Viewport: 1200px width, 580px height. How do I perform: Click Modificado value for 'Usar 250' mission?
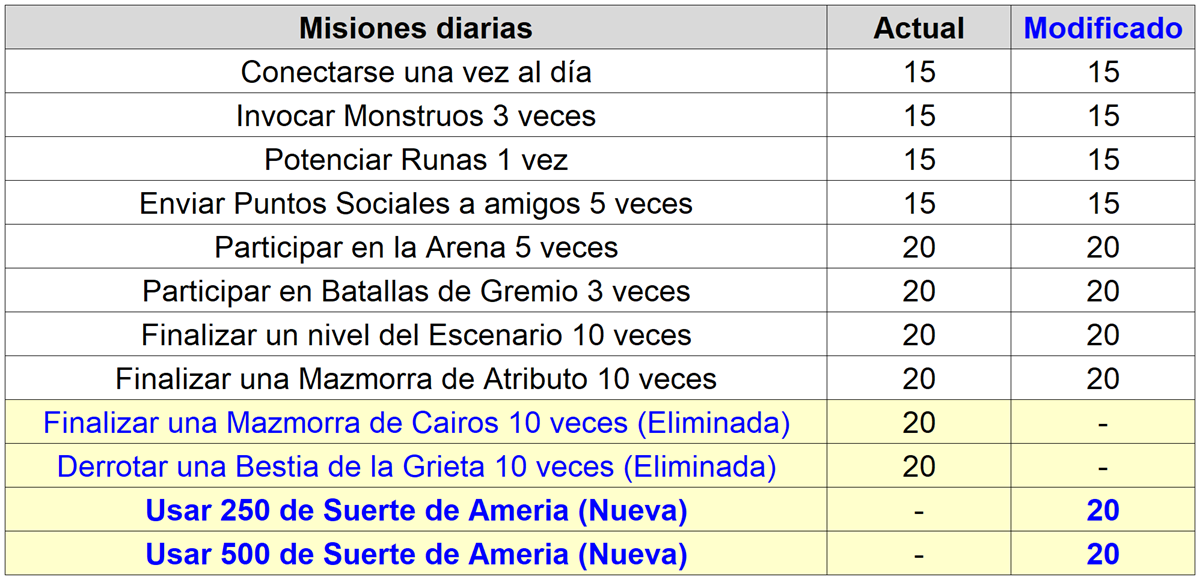click(x=1103, y=511)
